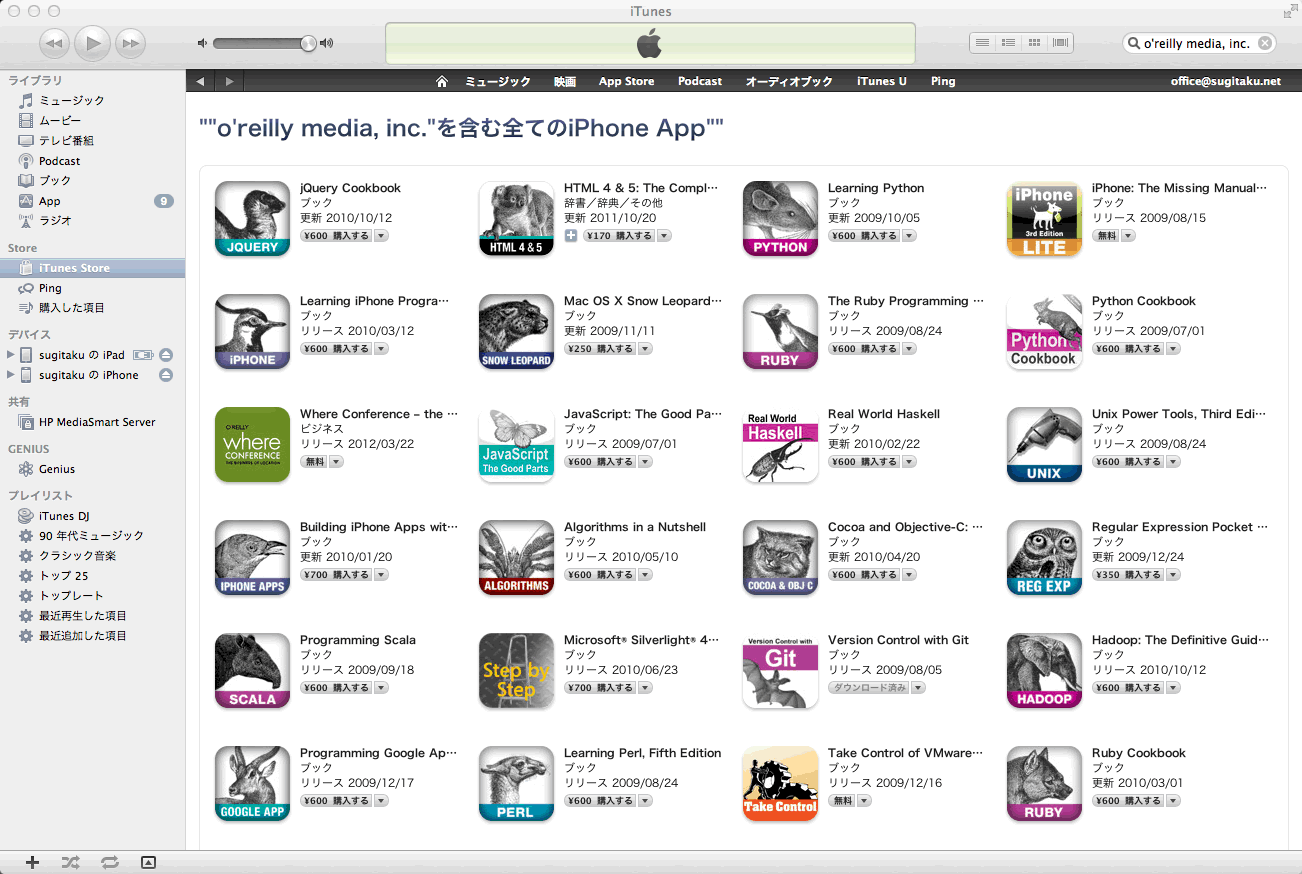
Task: Open the Ping store tab
Action: pos(943,81)
